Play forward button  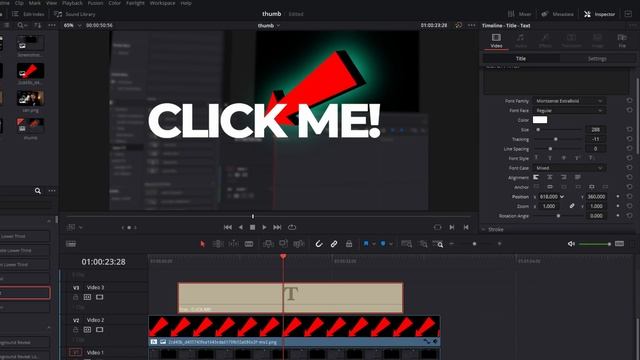(x=264, y=227)
